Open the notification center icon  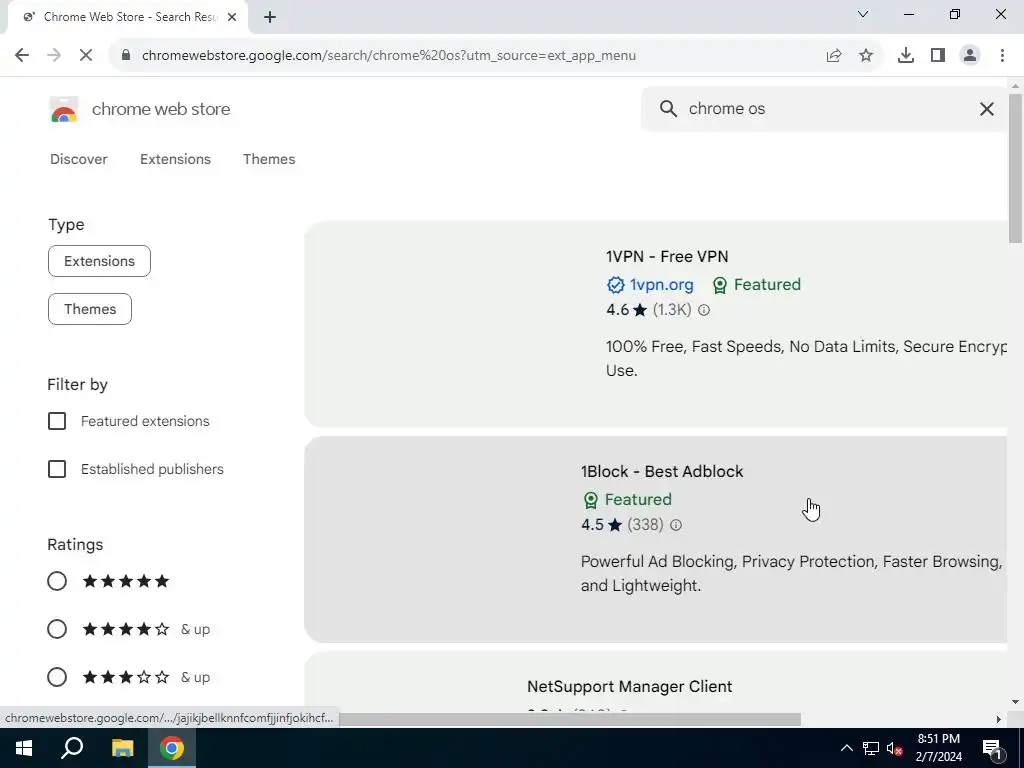[992, 748]
